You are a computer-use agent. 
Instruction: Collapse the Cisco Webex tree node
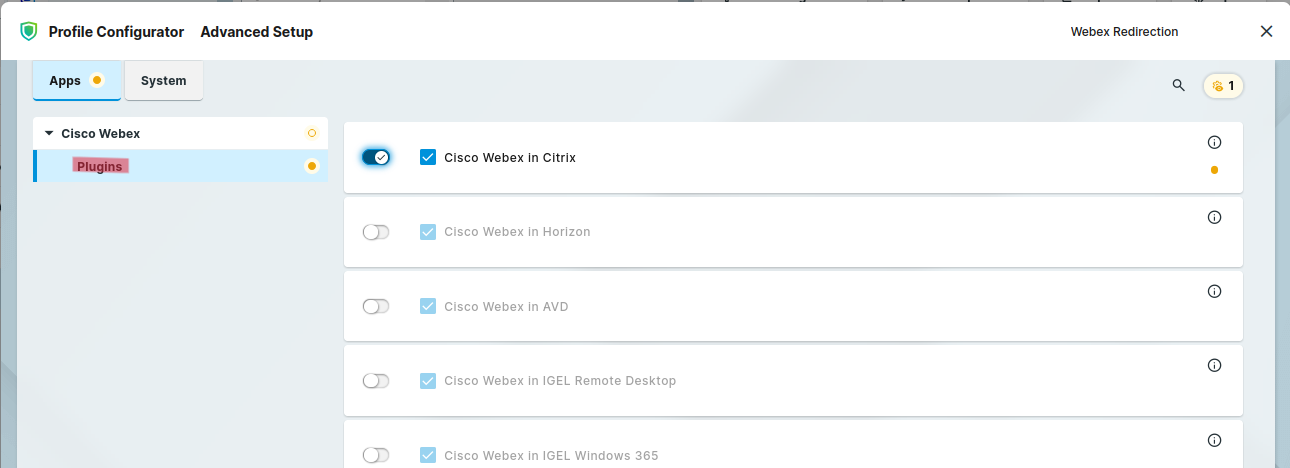49,133
